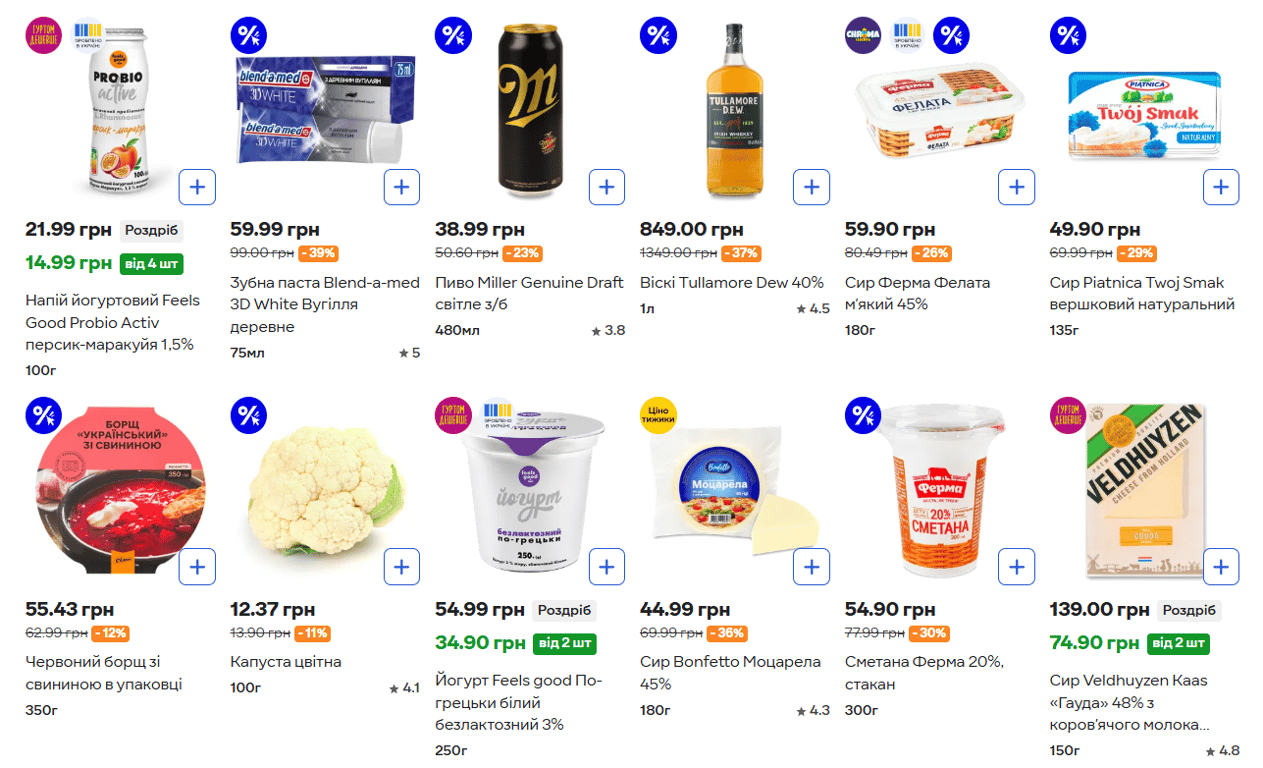Add Ферма sour cream 20% to cart

[x=1016, y=567]
